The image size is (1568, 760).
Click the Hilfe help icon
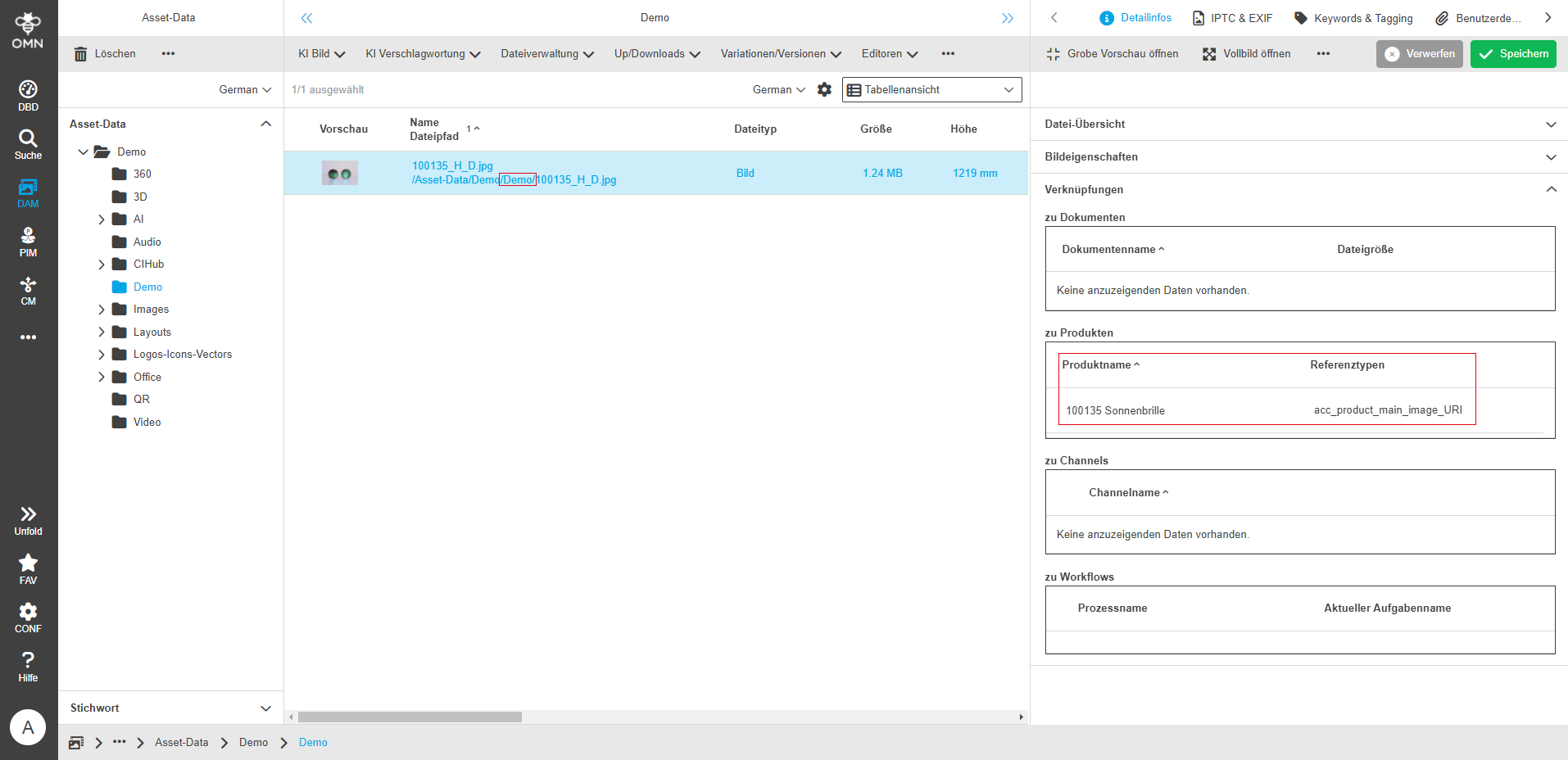(28, 666)
